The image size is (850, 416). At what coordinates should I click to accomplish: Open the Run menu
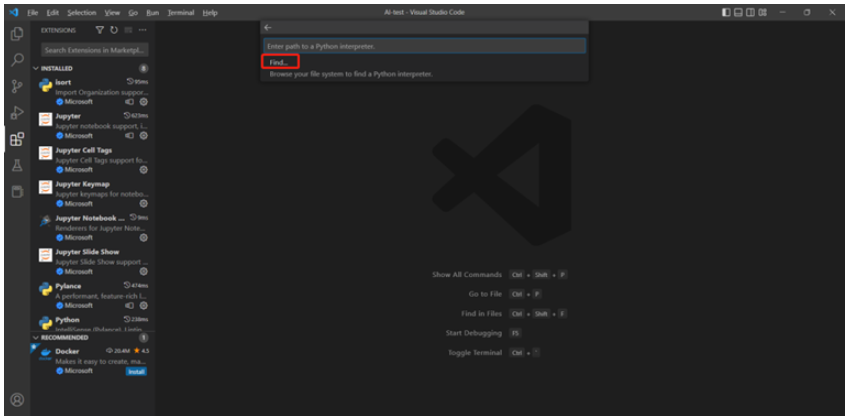[x=153, y=12]
